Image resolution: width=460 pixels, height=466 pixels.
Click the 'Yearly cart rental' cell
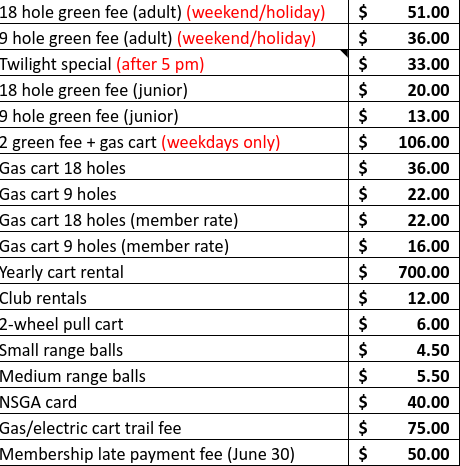[174, 271]
